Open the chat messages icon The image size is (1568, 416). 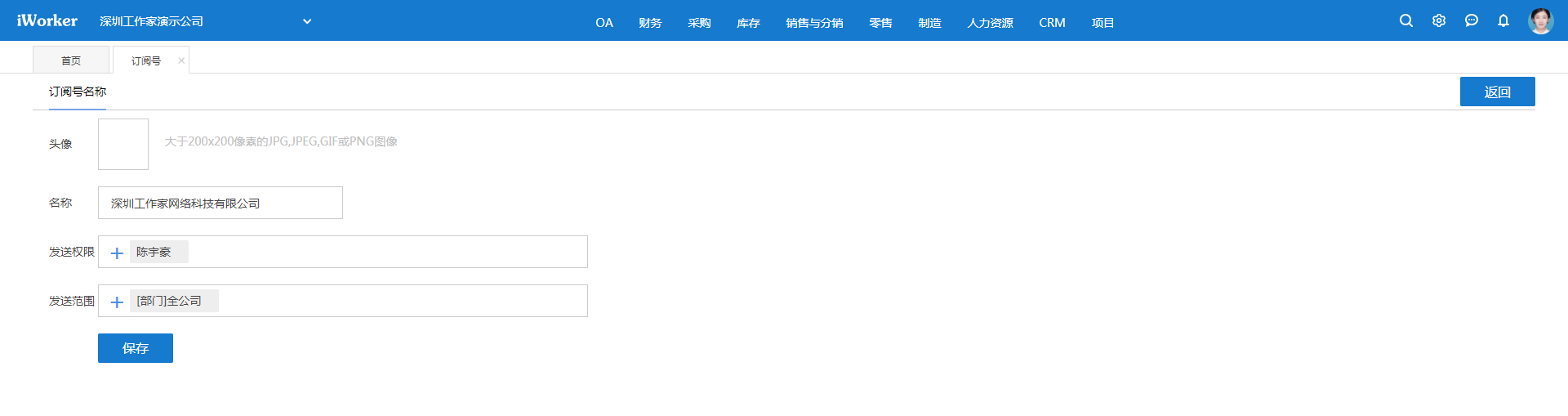(1472, 20)
